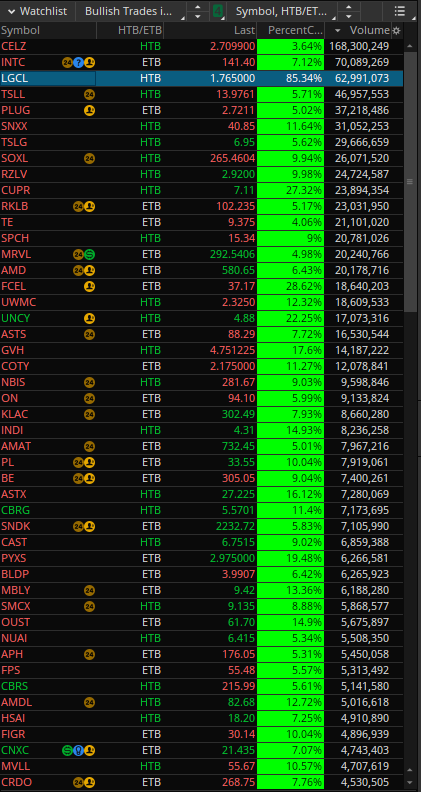Viewport: 421px width, 792px height.
Task: Open the column settings gear icon
Action: pos(397,31)
